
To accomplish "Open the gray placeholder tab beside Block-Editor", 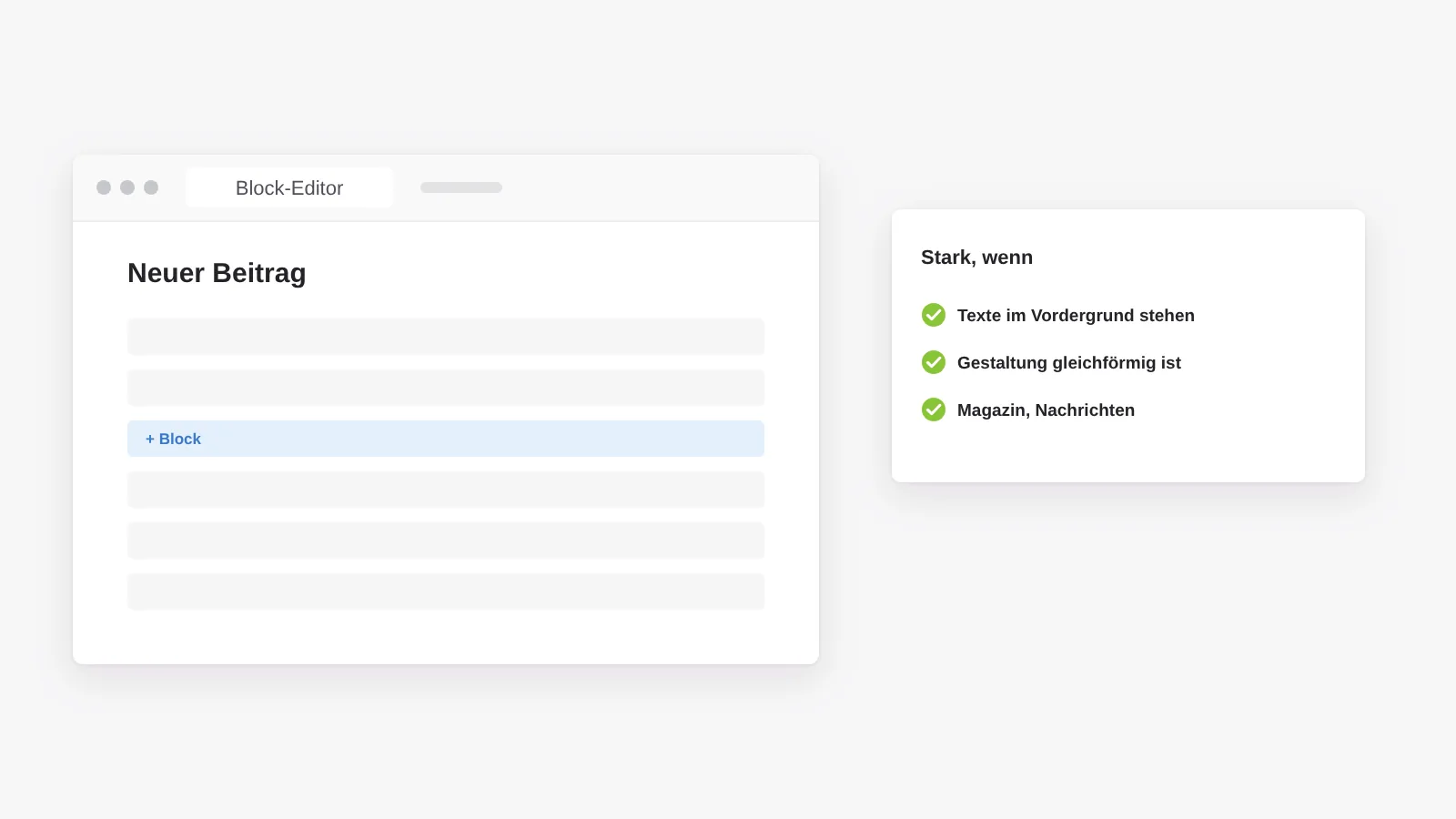I will 461,187.
